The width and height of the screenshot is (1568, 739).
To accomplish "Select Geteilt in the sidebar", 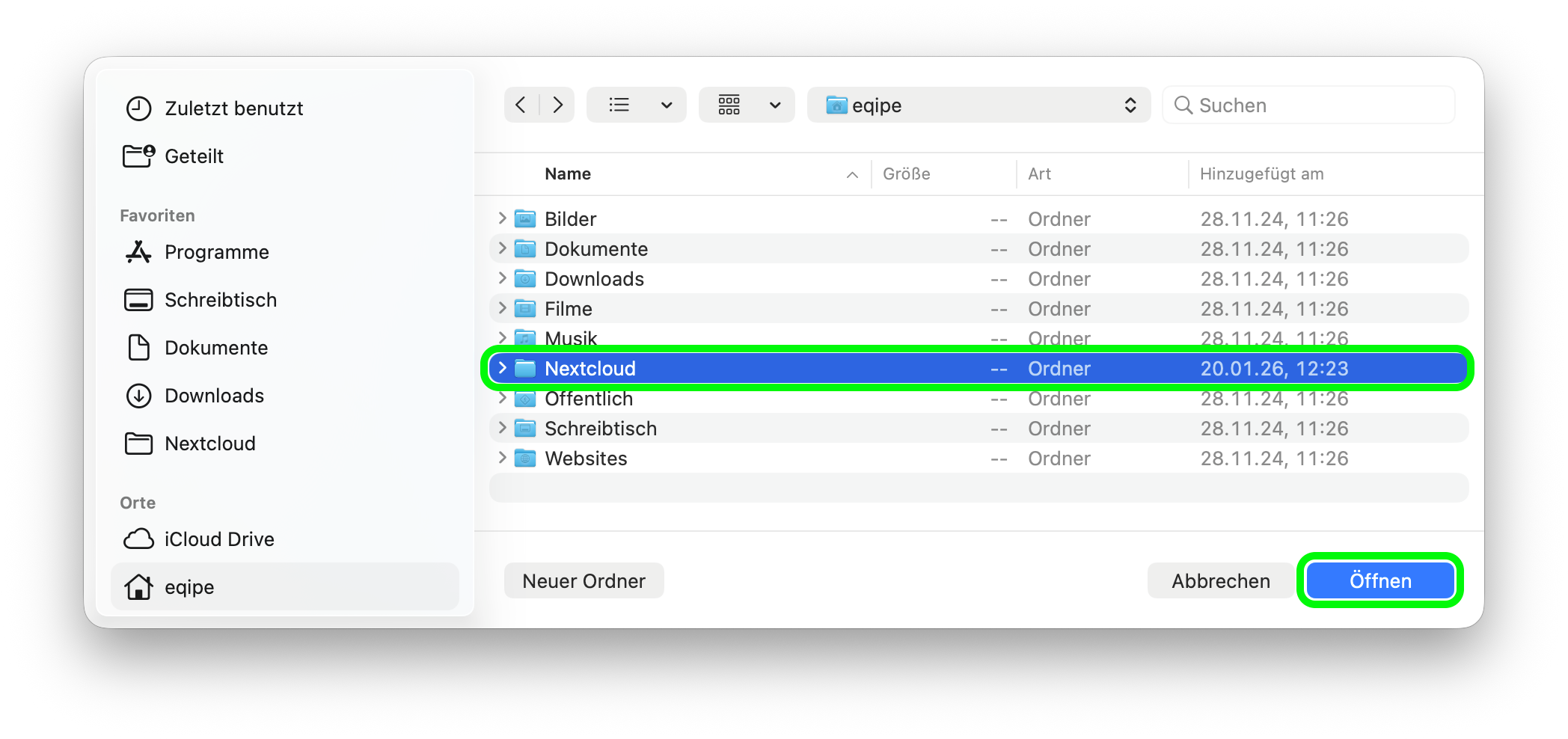I will (x=194, y=156).
